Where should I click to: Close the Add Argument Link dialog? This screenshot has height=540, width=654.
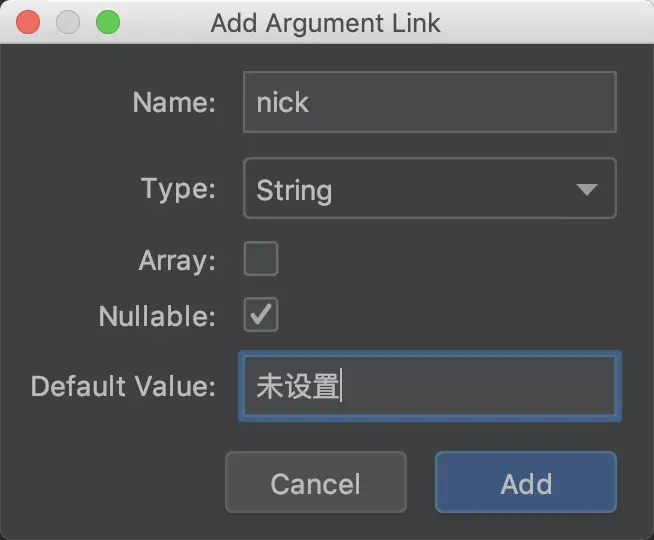tap(28, 22)
